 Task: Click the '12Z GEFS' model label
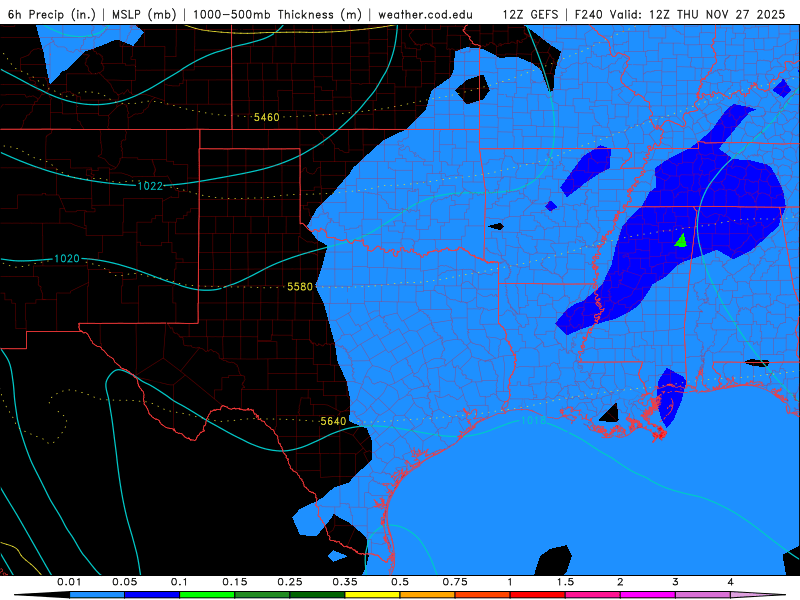tap(531, 14)
